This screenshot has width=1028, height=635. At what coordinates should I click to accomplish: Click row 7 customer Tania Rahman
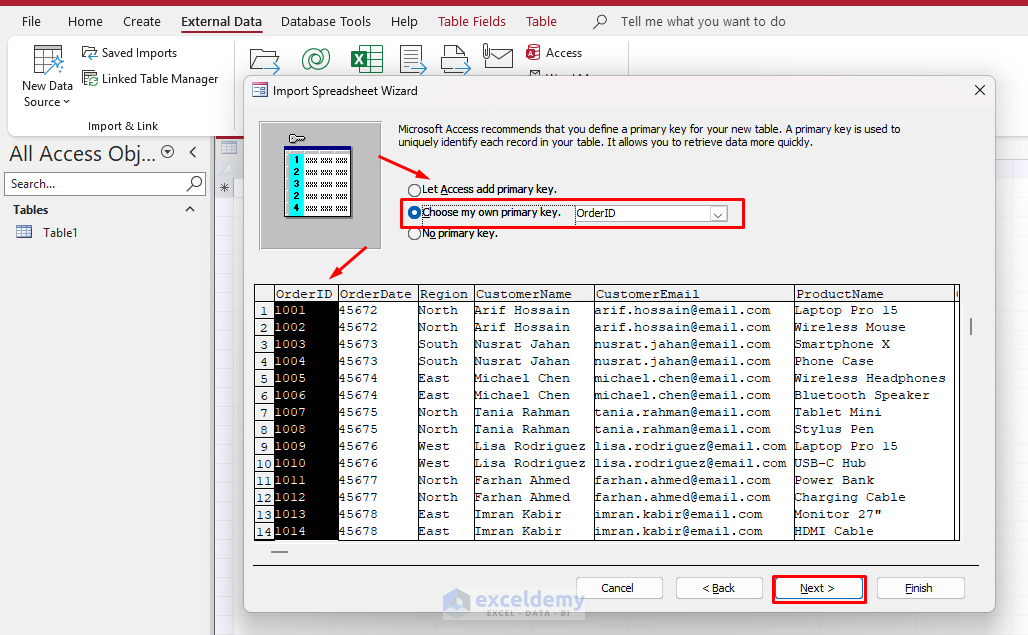[534, 412]
